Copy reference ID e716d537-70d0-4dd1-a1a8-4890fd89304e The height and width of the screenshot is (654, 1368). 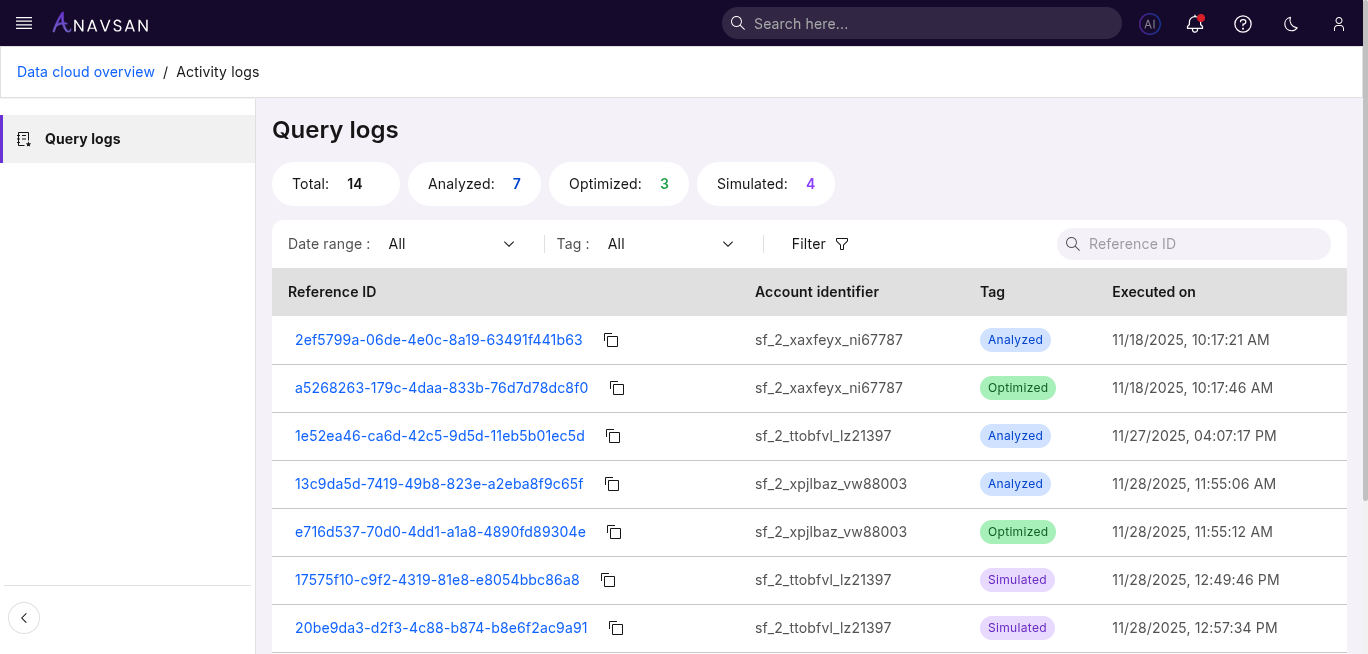pyautogui.click(x=613, y=532)
